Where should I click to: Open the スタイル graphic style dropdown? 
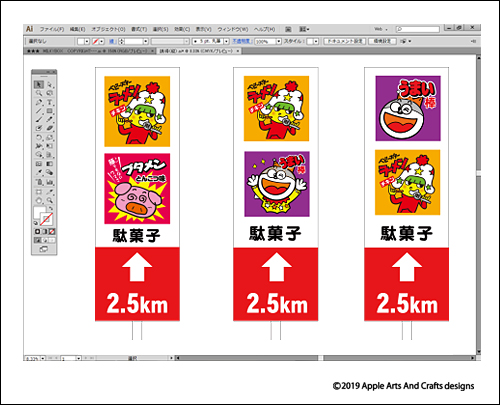pyautogui.click(x=316, y=41)
